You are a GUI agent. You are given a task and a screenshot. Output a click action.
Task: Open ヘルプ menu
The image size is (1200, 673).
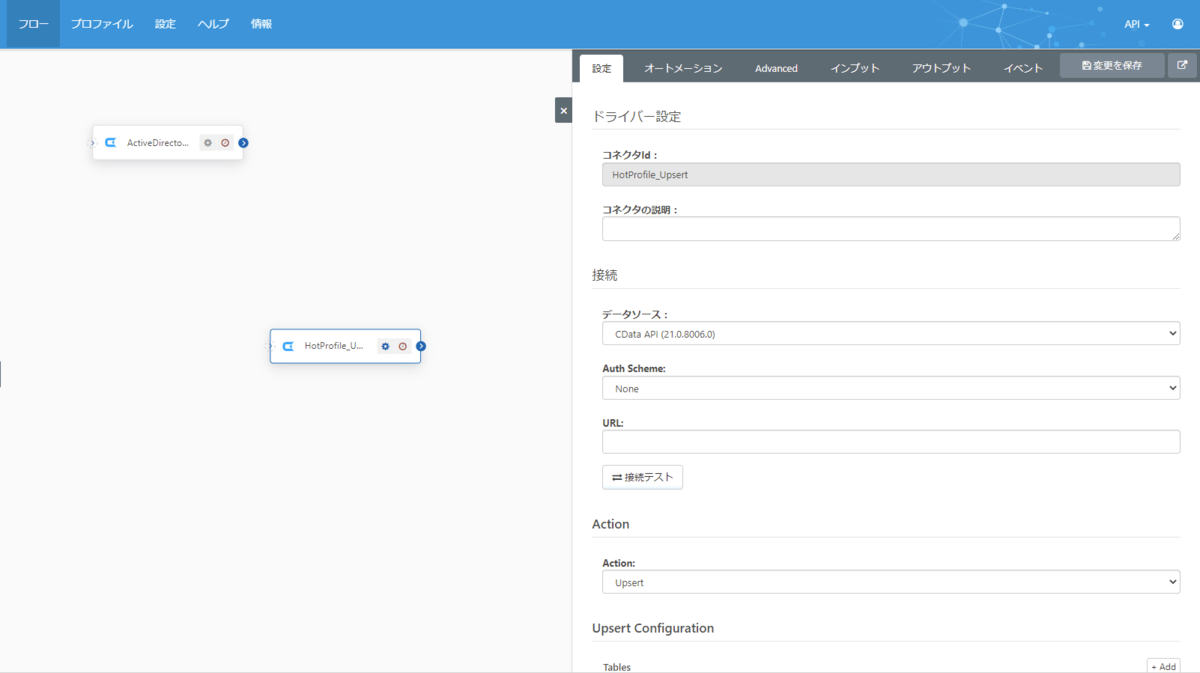tap(213, 24)
